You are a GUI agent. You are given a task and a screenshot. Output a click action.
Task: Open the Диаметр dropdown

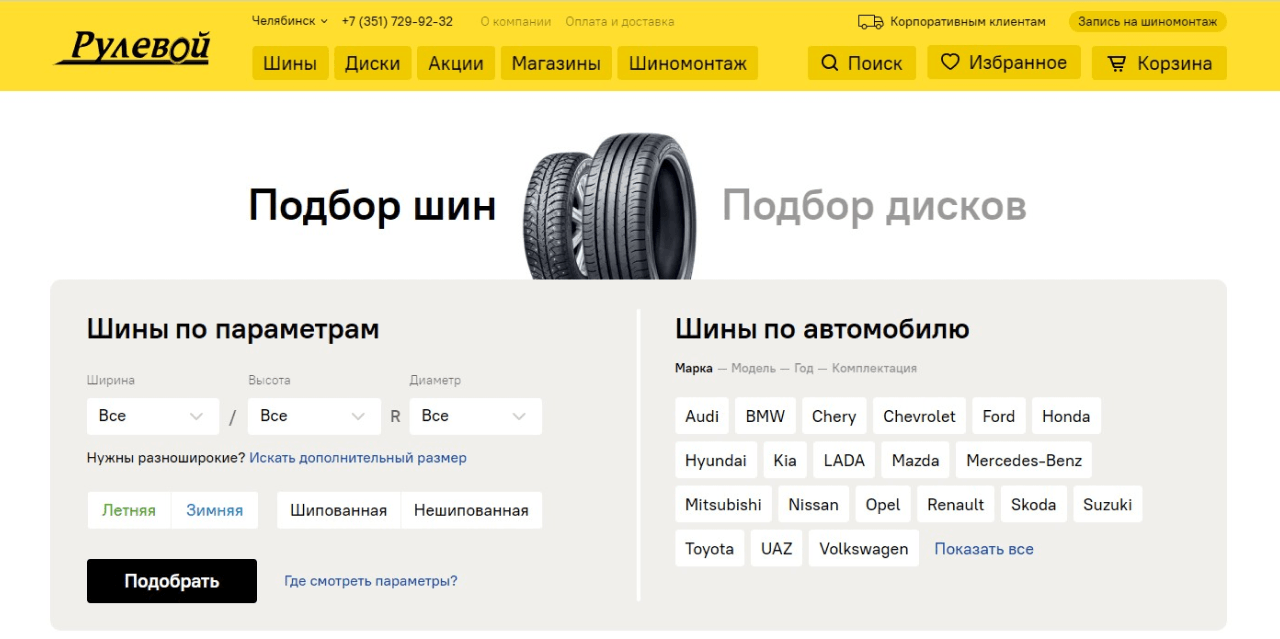click(x=476, y=416)
